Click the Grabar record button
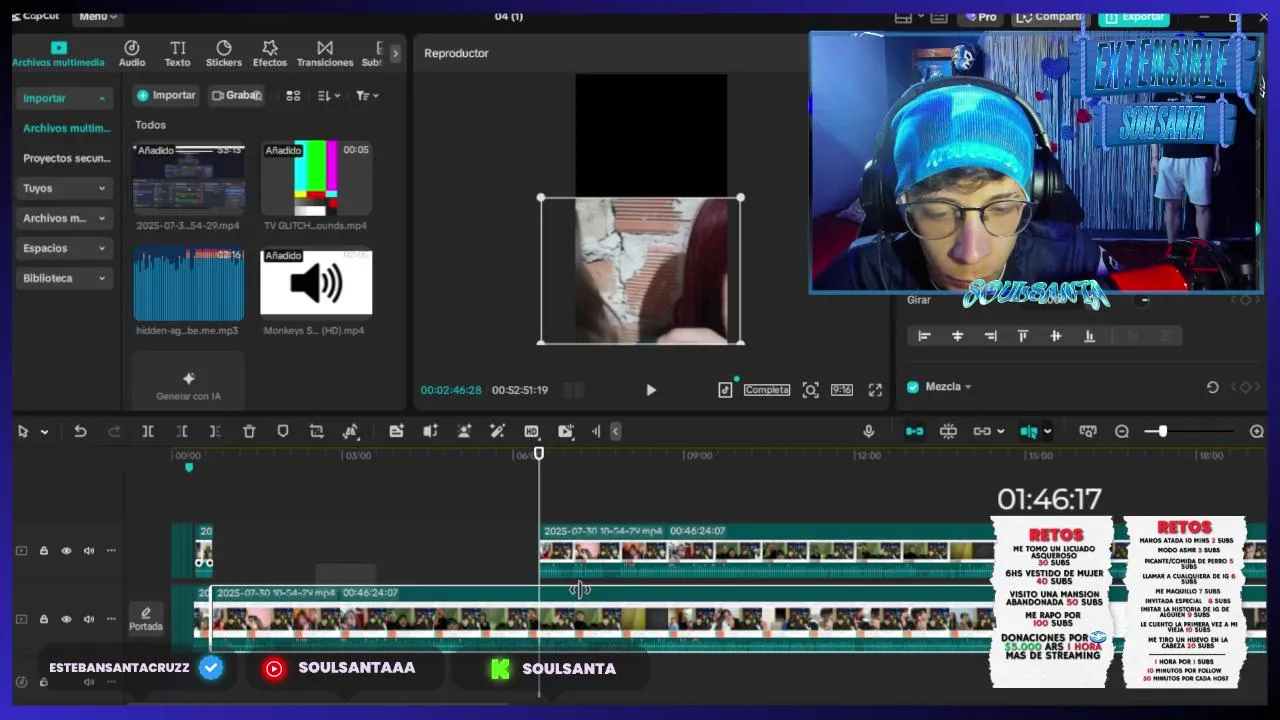1280x720 pixels. 236,95
